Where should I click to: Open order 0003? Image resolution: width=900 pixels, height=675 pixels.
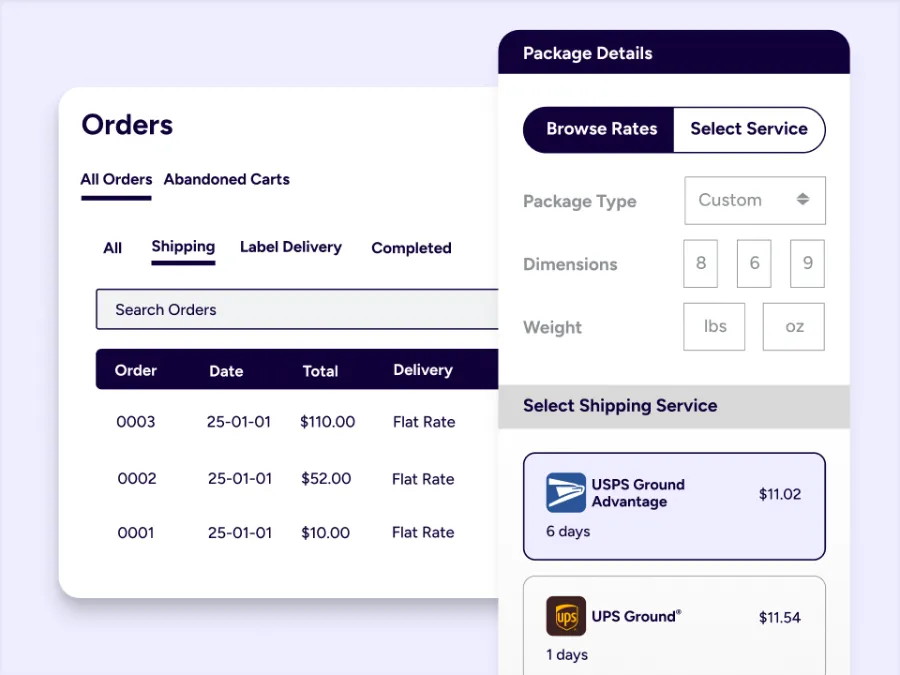click(x=136, y=422)
